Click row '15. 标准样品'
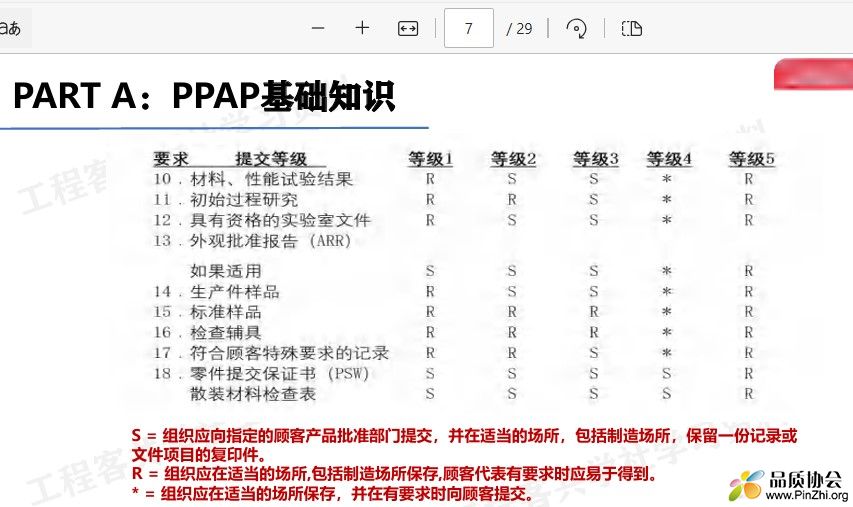This screenshot has height=507, width=853. click(x=207, y=312)
